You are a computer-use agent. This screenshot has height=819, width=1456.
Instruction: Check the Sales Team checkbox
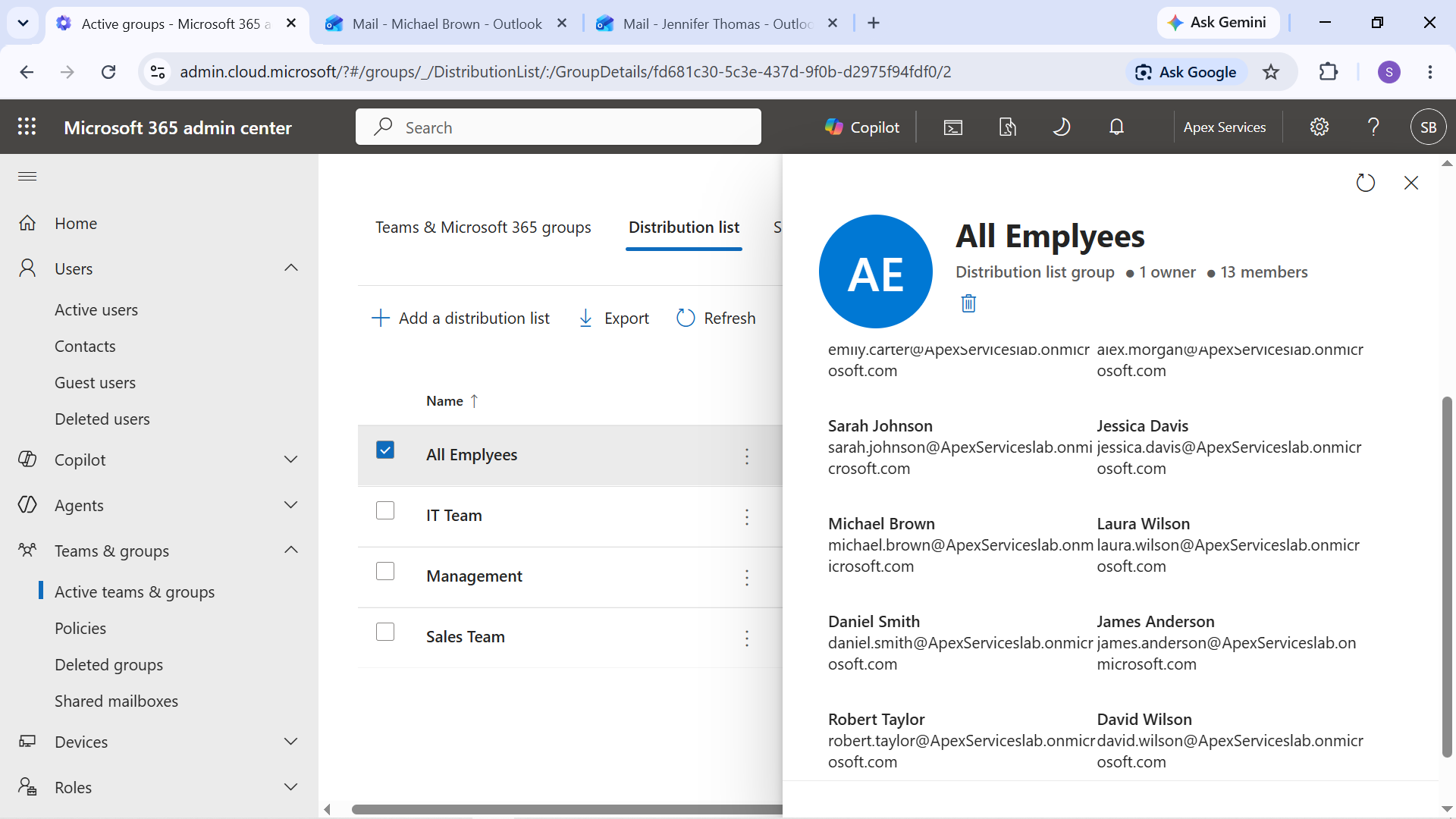coord(385,632)
